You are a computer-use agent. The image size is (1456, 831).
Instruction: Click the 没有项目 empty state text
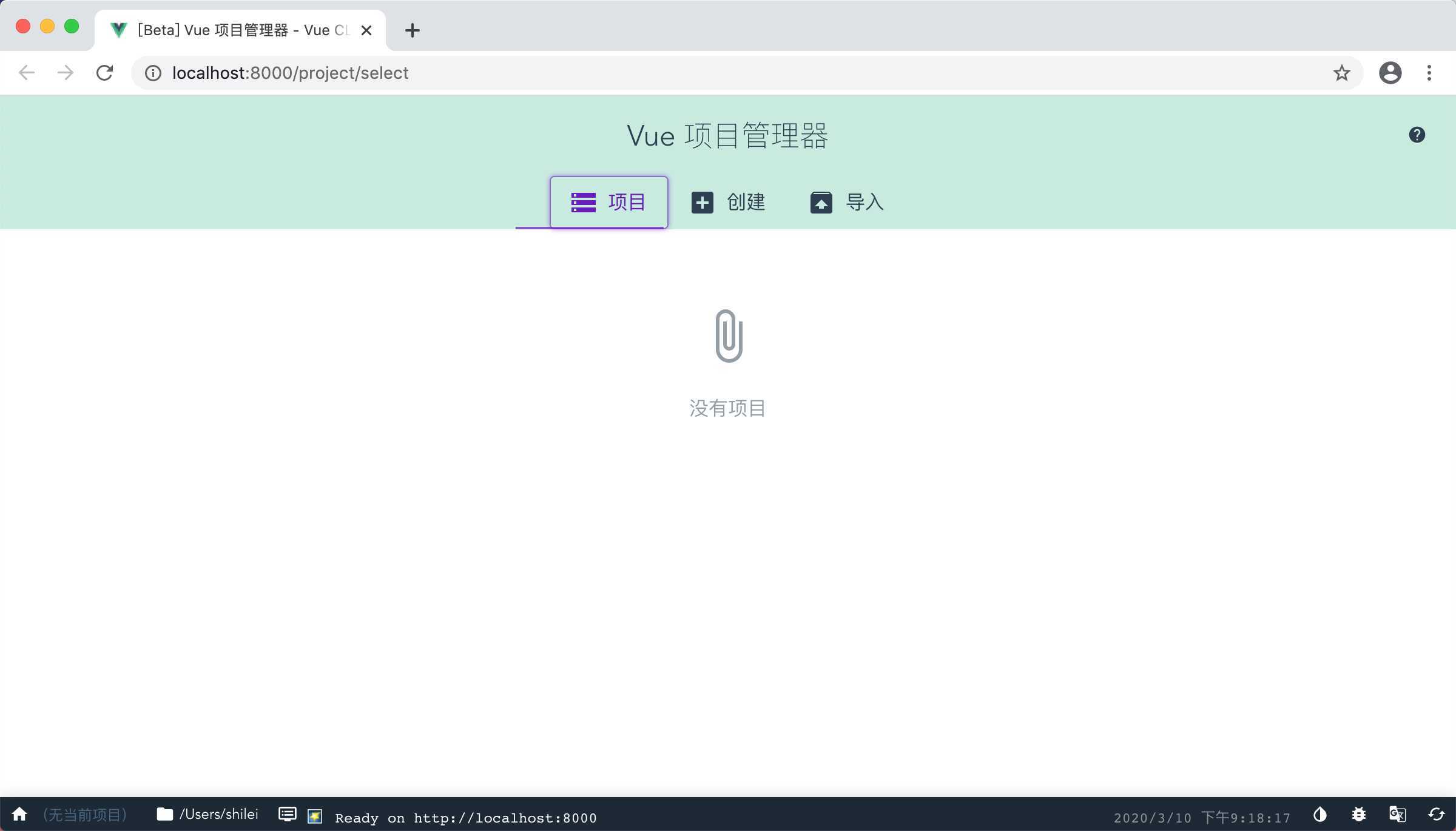727,408
